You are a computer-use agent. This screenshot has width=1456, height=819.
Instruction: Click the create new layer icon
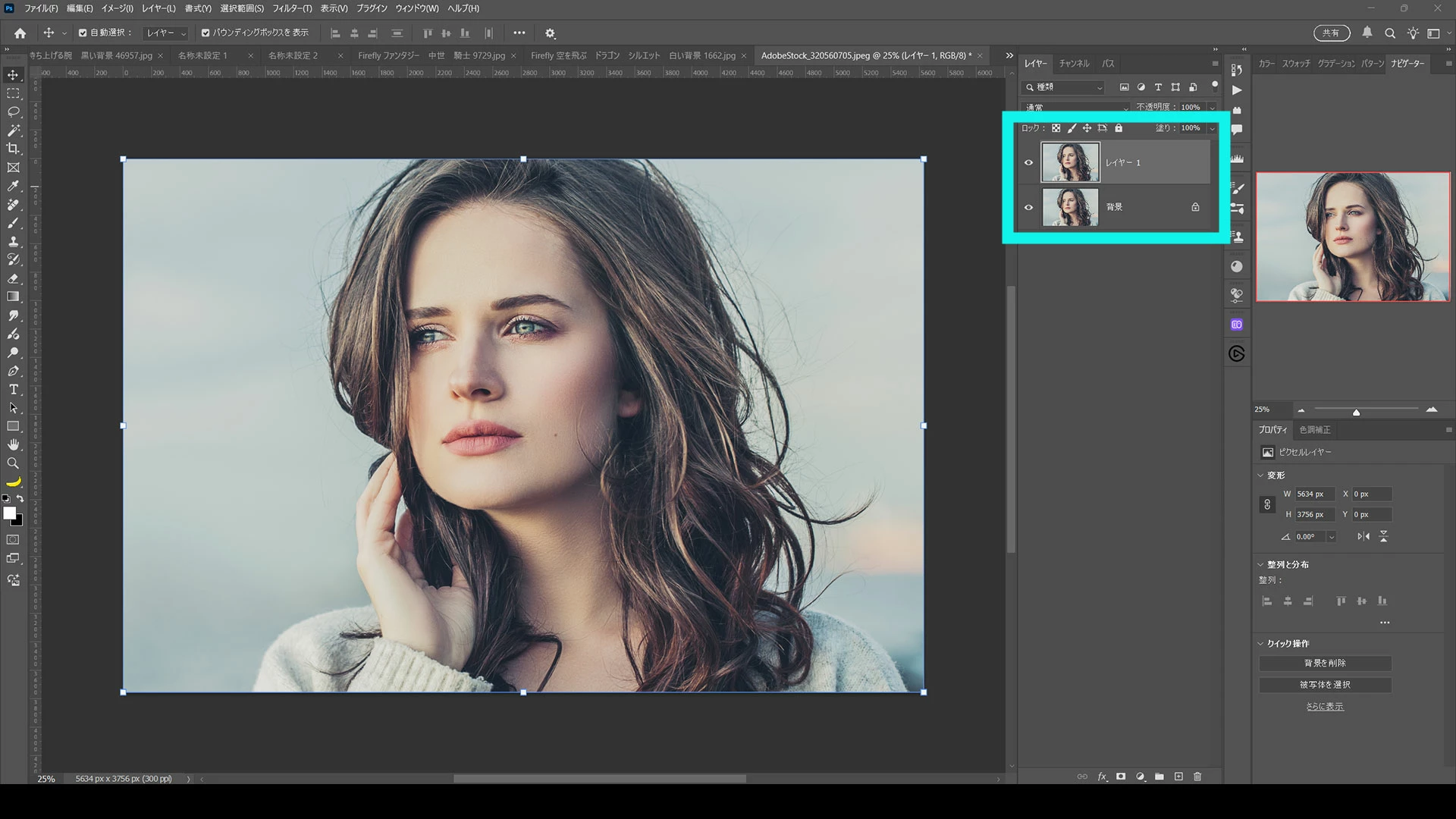1178,777
